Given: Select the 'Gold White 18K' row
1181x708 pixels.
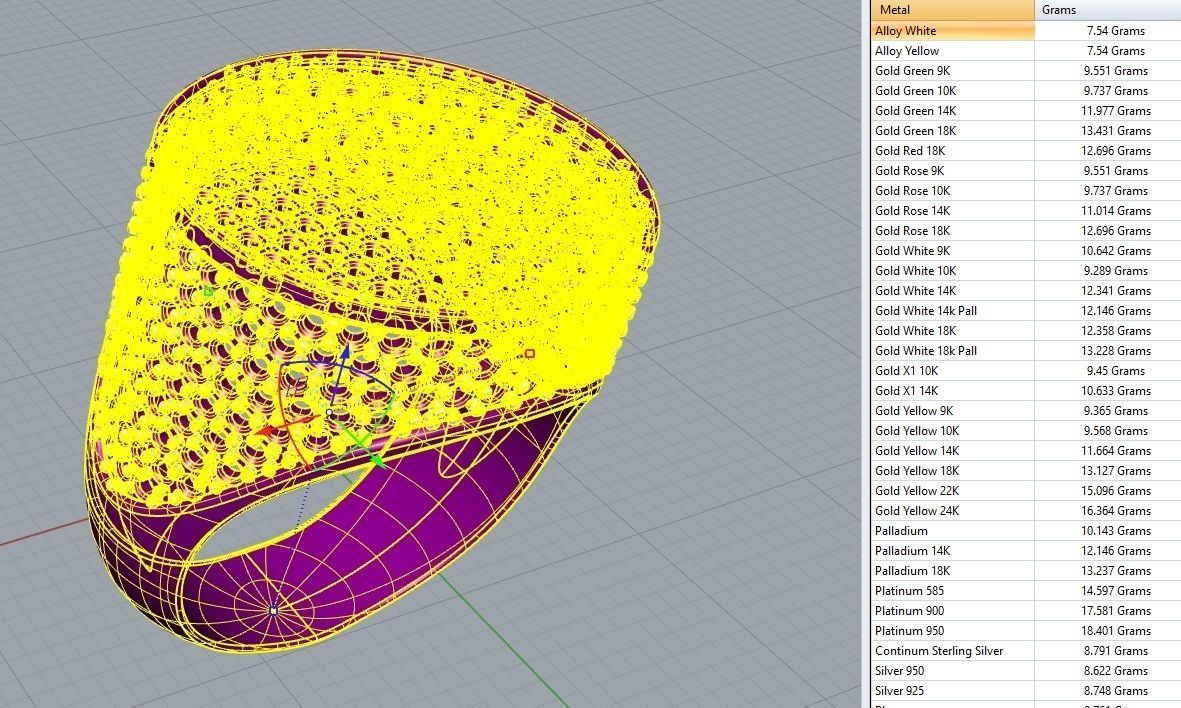Looking at the screenshot, I should pos(1026,331).
